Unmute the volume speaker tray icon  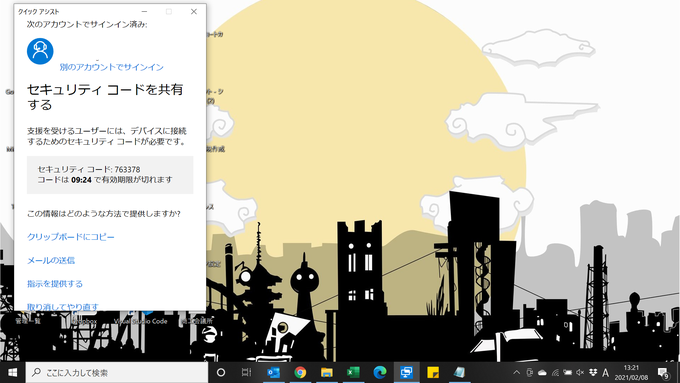click(x=580, y=372)
